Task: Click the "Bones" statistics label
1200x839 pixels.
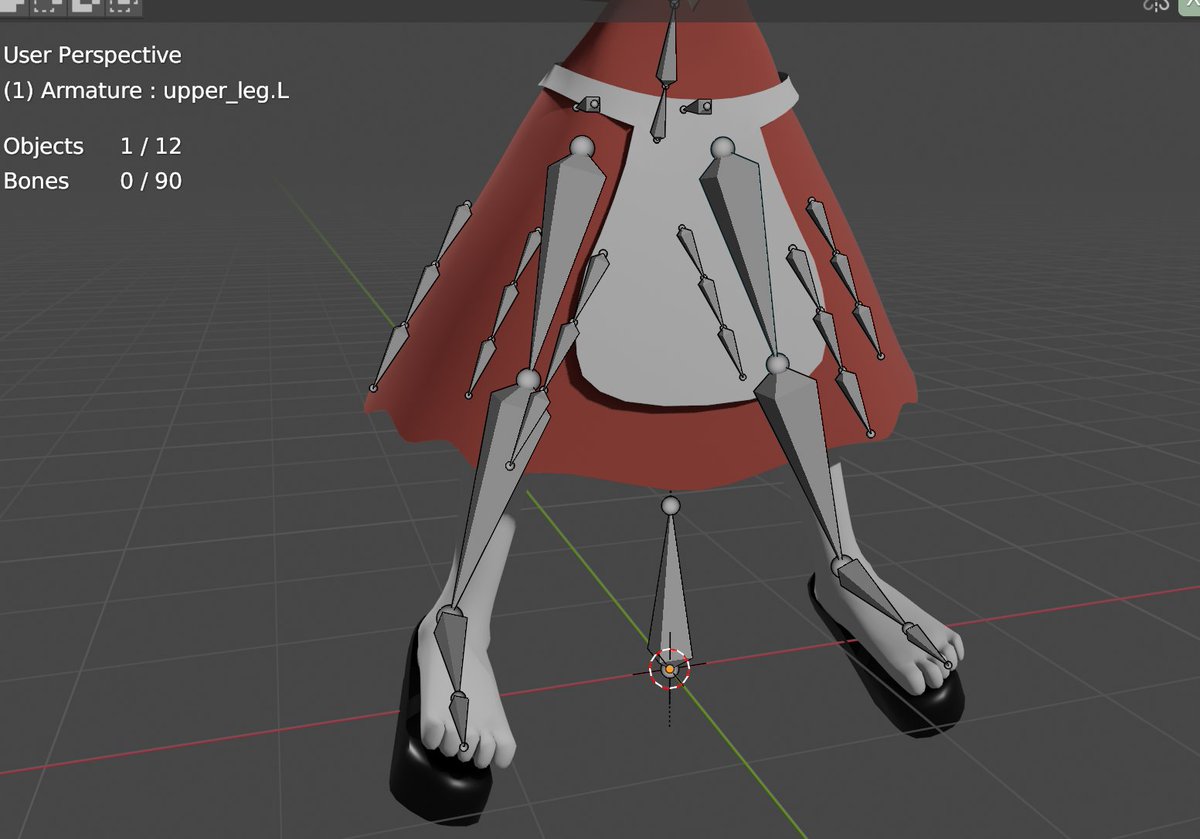Action: coord(36,181)
